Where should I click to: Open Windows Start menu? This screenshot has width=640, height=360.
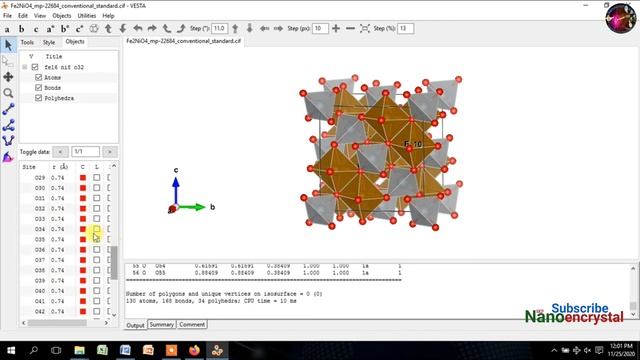(11, 350)
